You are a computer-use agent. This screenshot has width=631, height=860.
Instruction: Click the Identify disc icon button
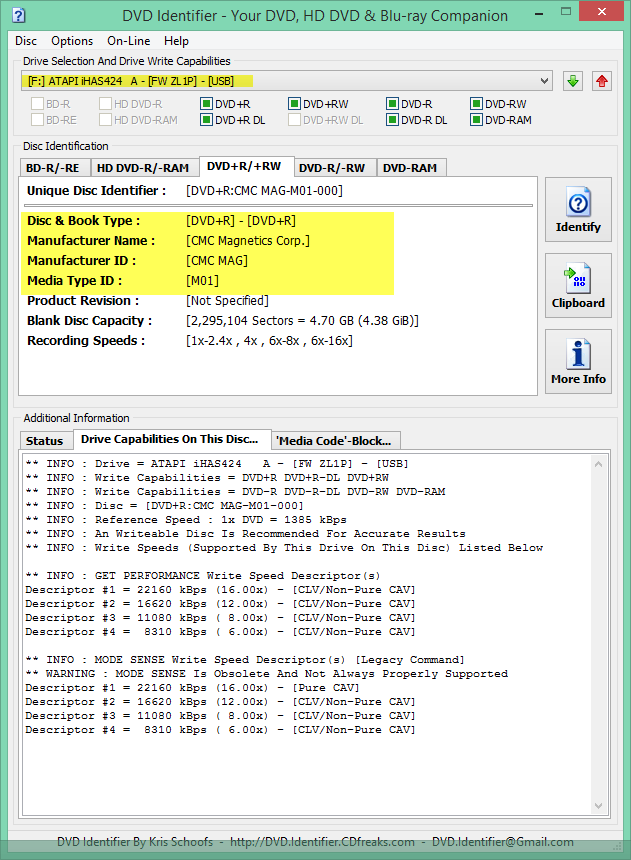578,210
